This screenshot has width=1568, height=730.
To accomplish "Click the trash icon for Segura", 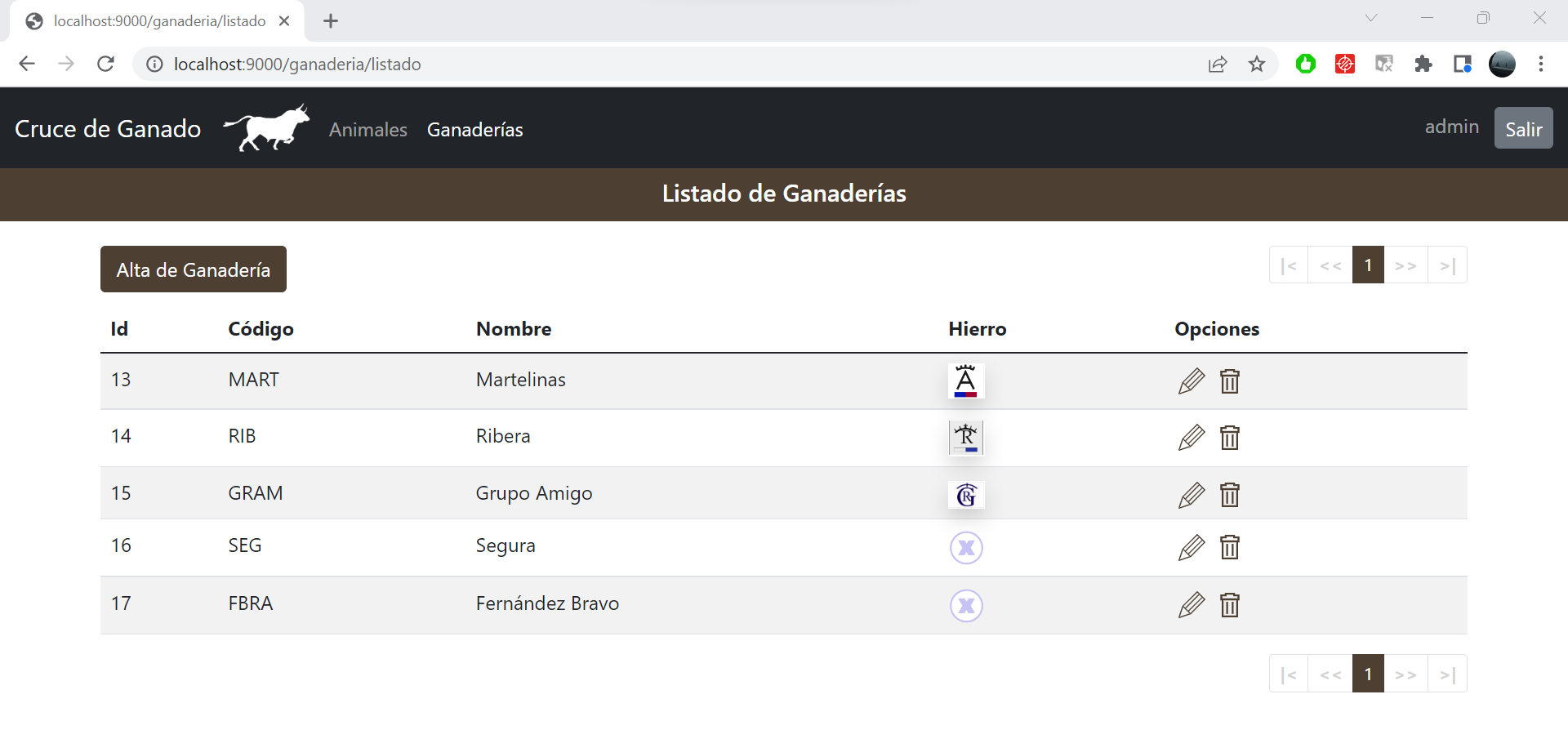I will point(1229,547).
